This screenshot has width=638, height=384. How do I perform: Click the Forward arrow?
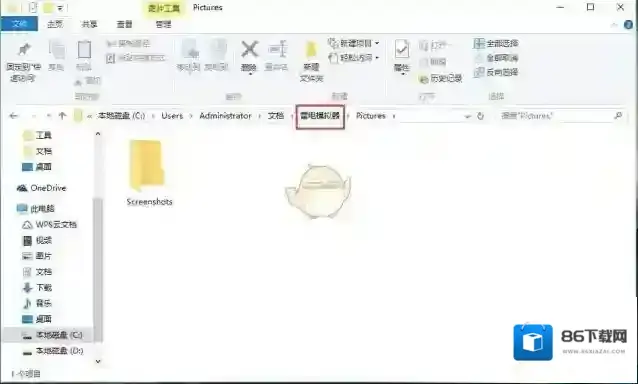click(x=34, y=116)
